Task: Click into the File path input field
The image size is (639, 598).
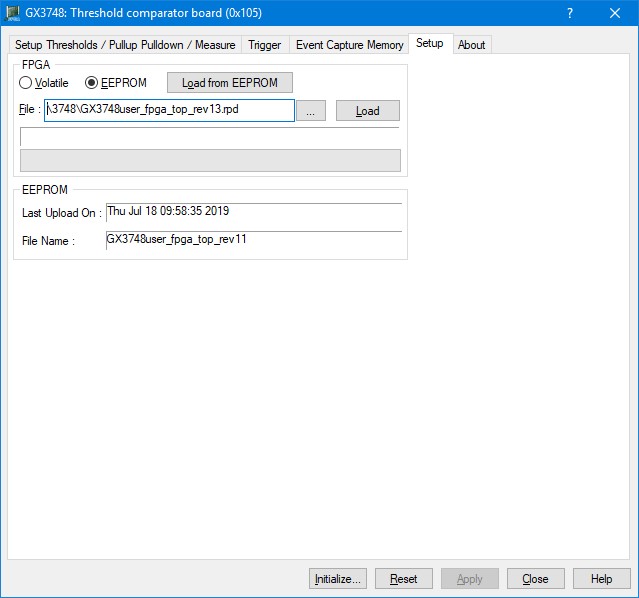Action: [169, 110]
